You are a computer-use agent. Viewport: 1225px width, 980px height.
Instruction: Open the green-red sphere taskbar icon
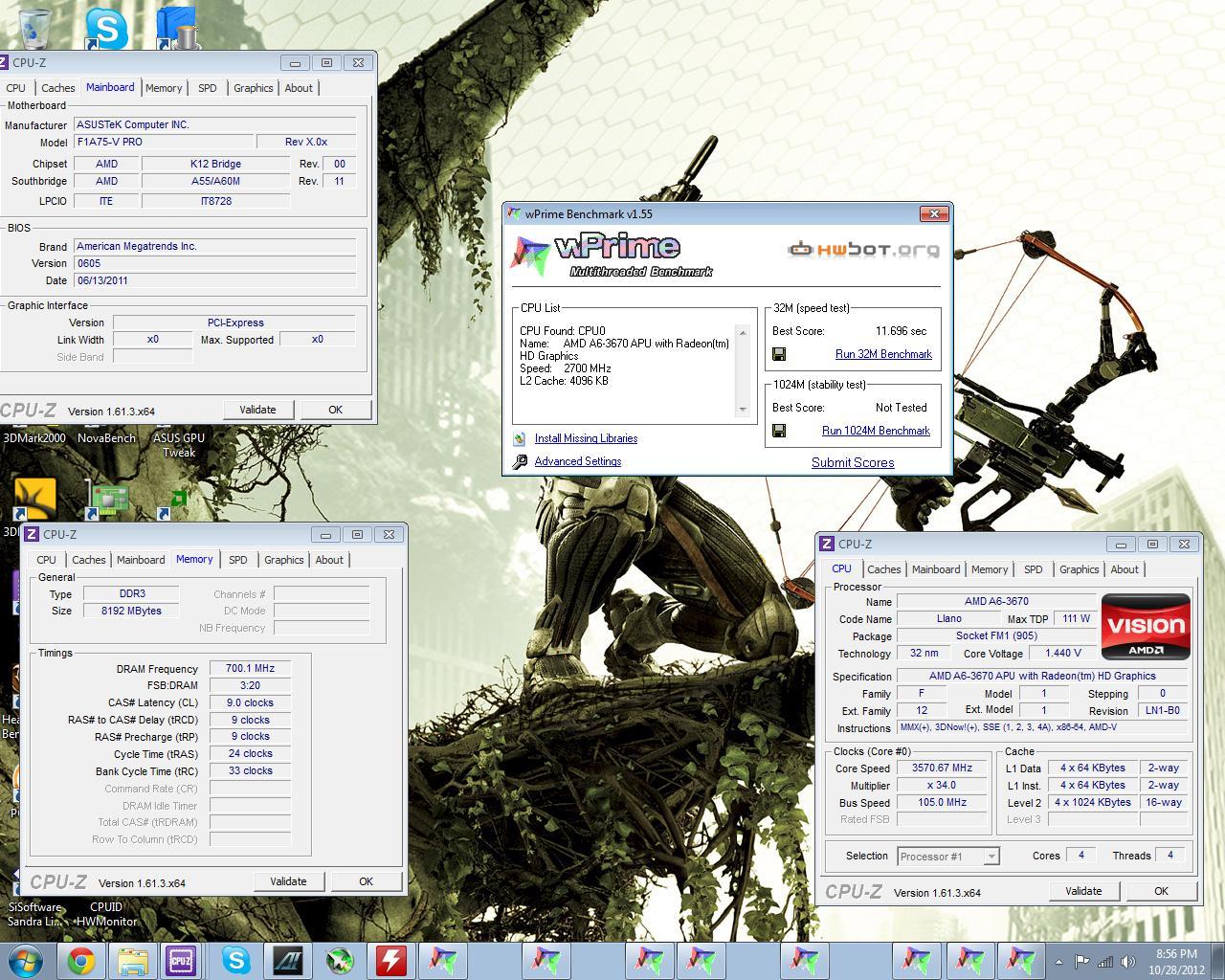(339, 960)
